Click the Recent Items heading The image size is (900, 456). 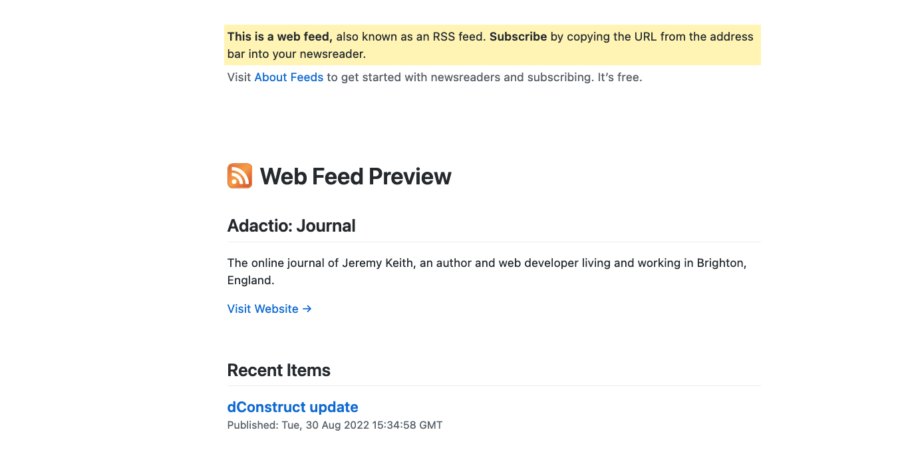pos(278,370)
